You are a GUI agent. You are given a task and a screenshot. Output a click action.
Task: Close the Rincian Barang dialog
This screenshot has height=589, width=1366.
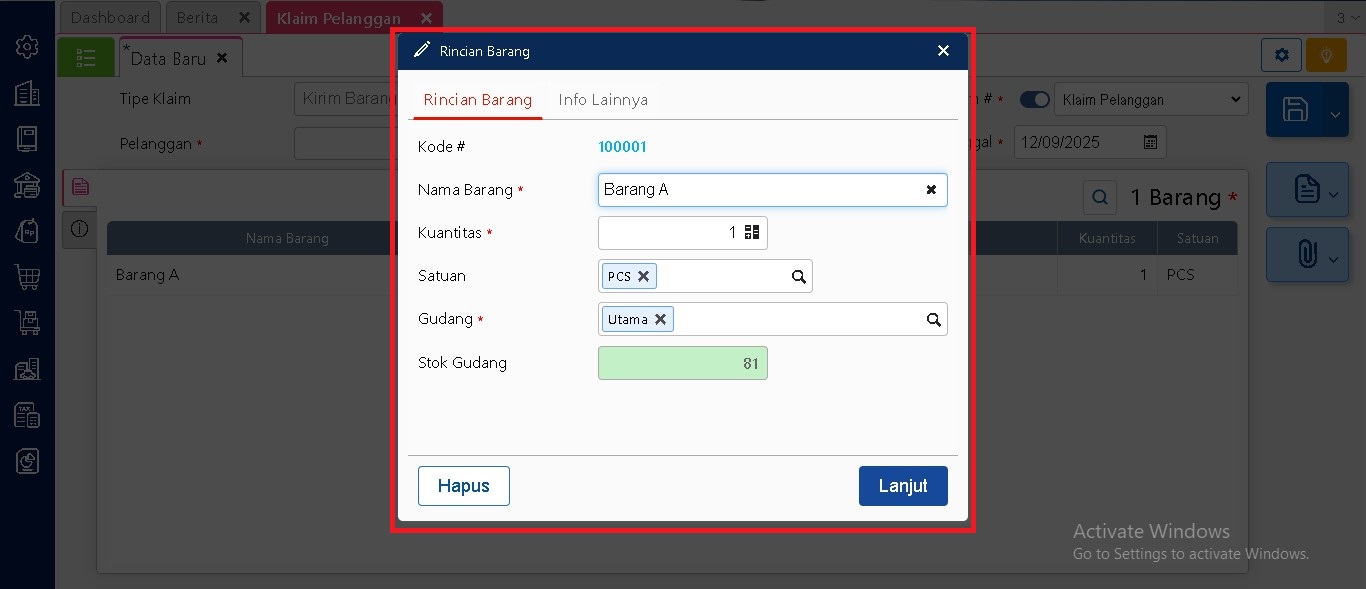click(943, 51)
